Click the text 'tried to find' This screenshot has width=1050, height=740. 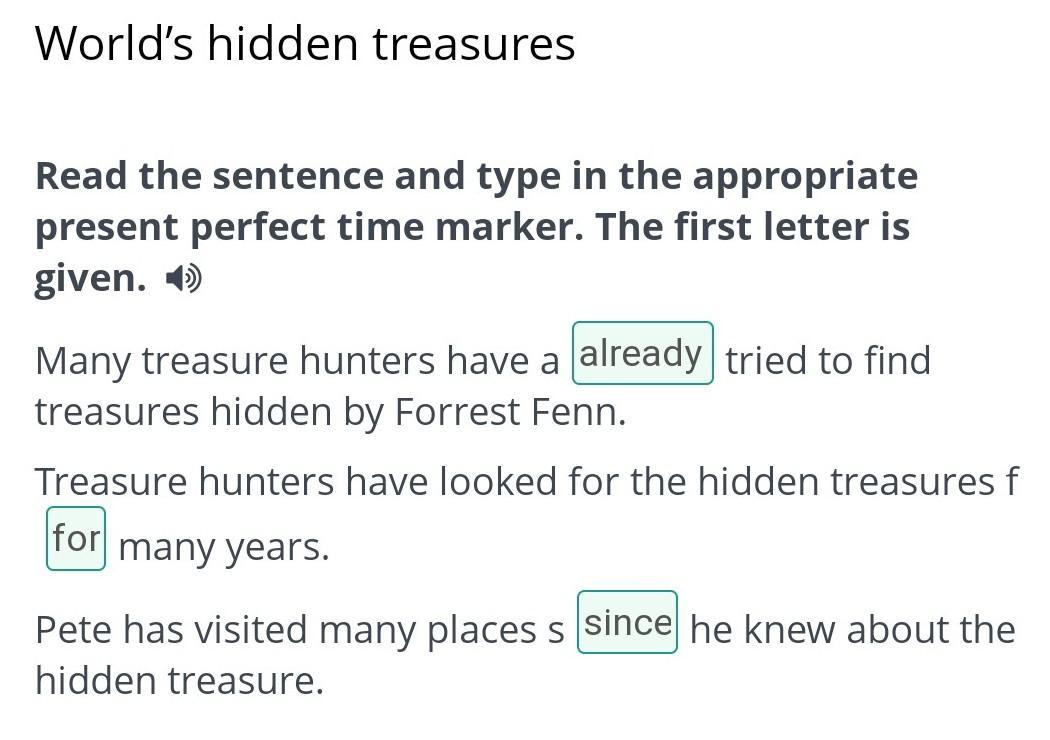(828, 361)
